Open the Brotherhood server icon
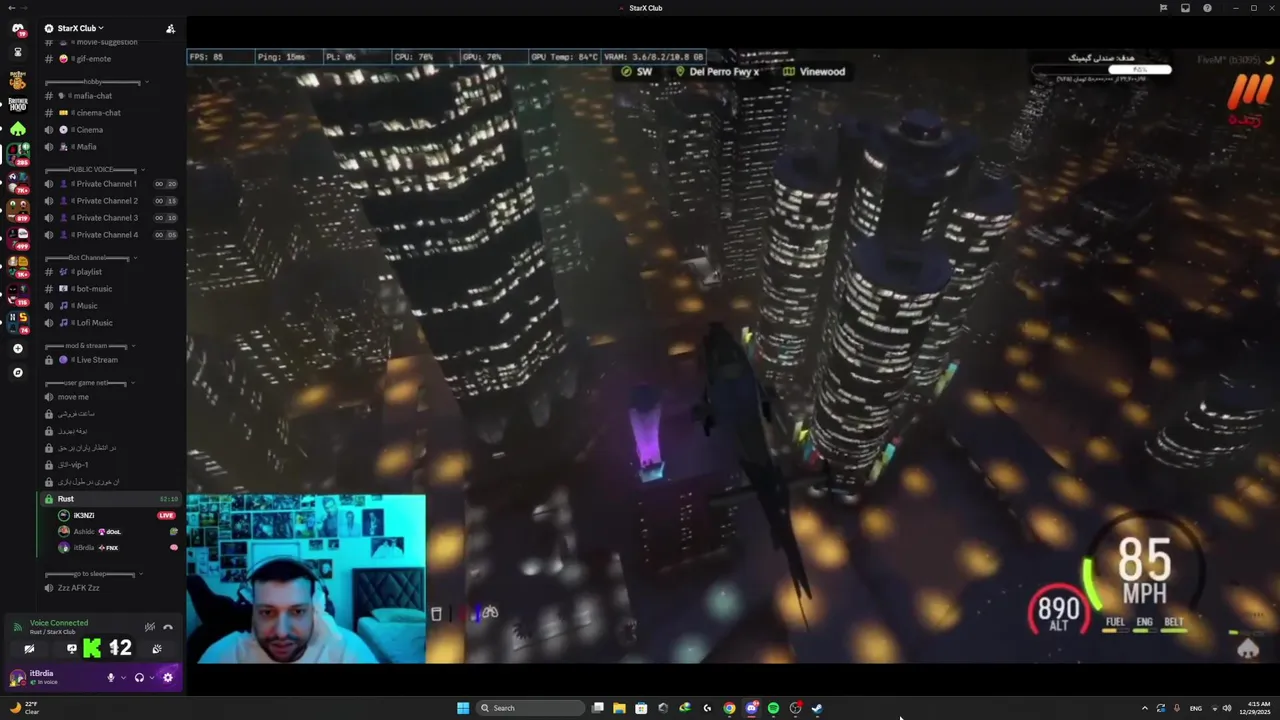 click(x=17, y=104)
